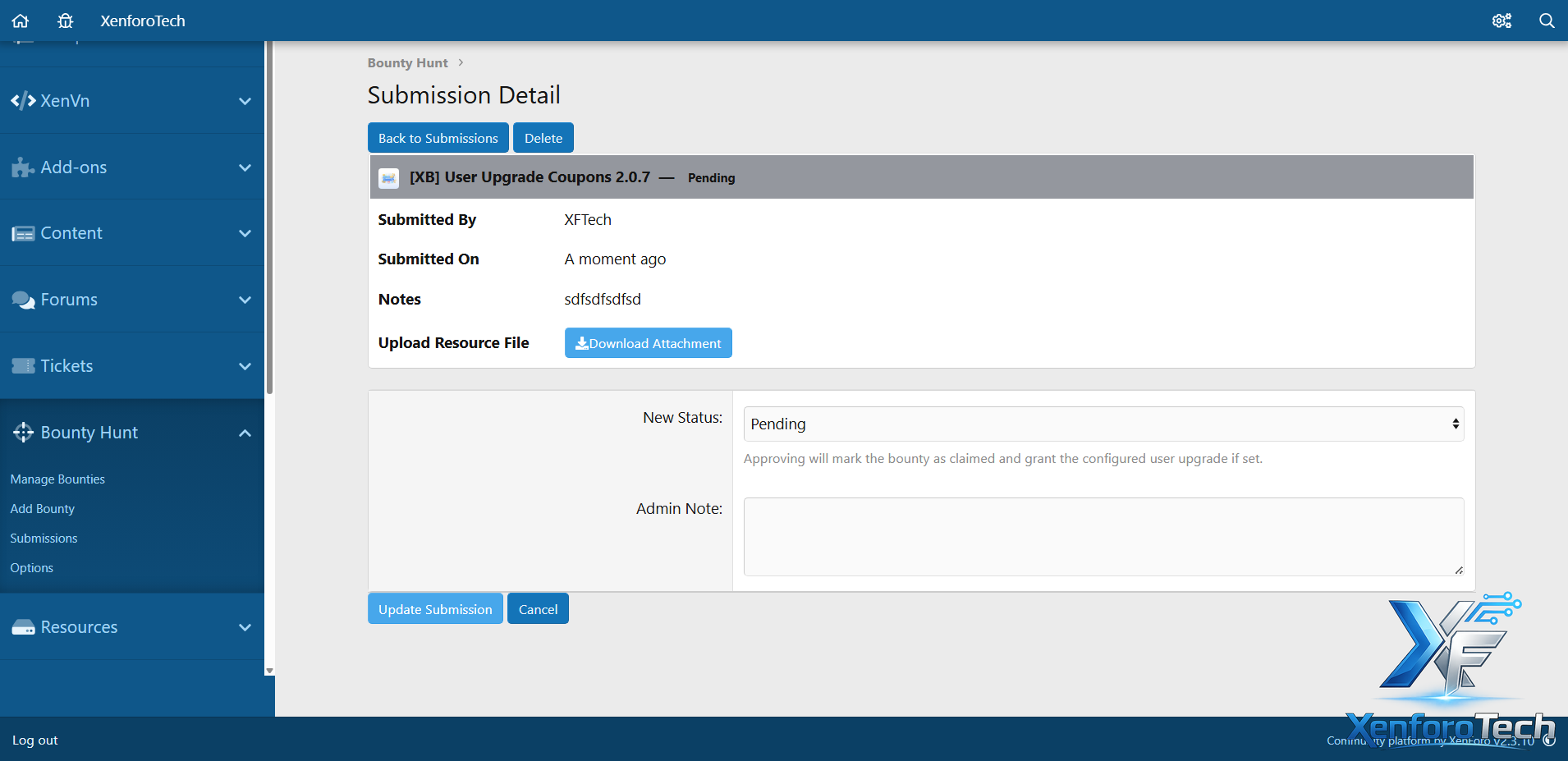Select Add Bounty in sidebar
Image resolution: width=1568 pixels, height=761 pixels.
(42, 509)
